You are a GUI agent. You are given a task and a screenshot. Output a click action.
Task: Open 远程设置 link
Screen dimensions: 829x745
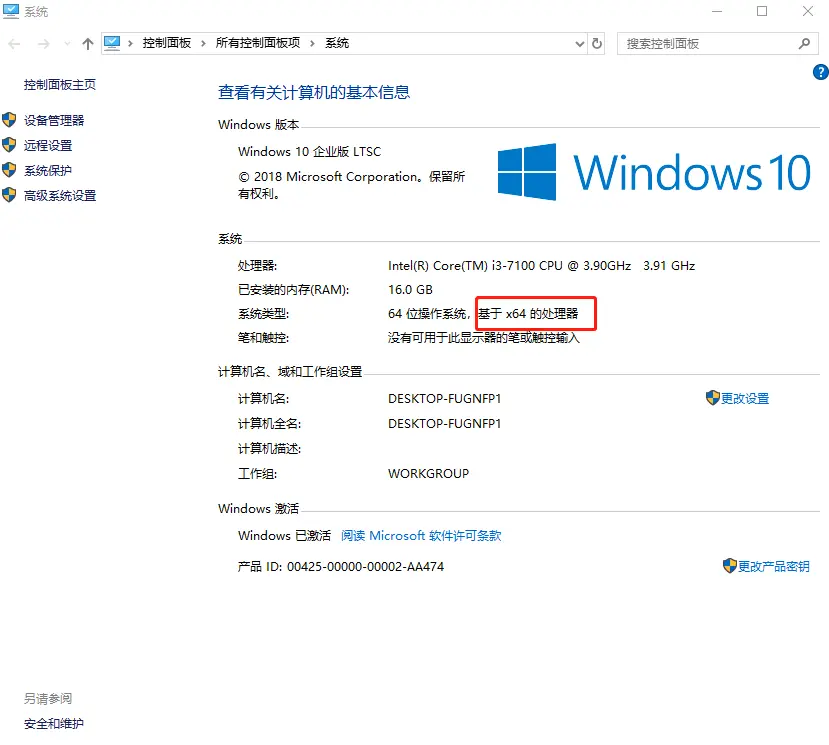tap(48, 145)
